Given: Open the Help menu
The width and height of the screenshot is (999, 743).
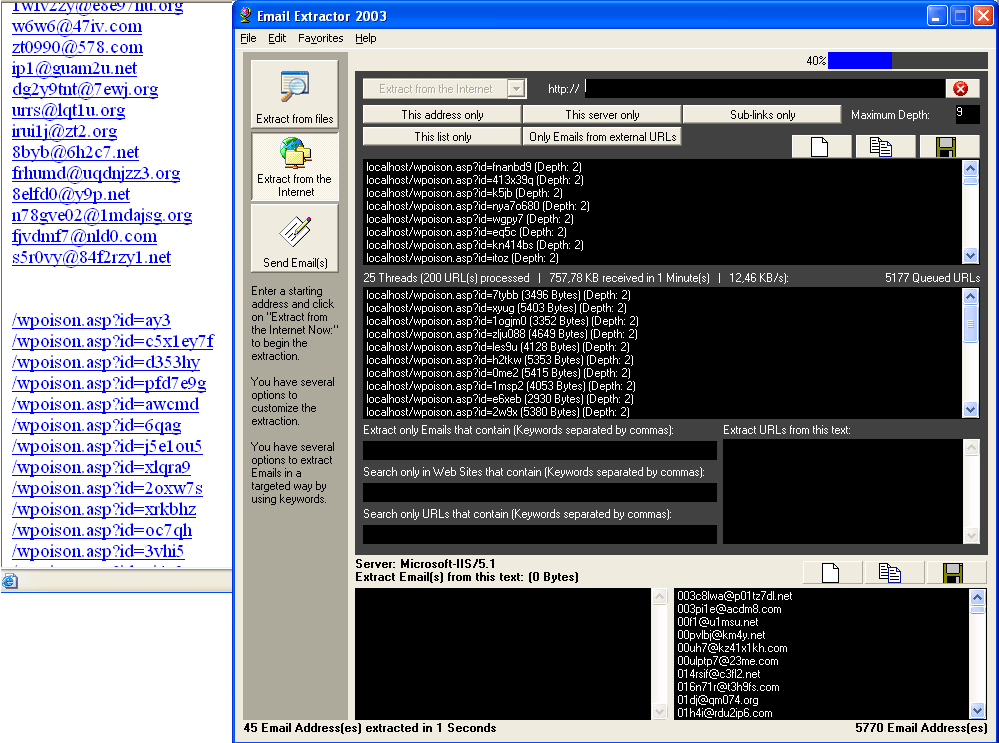Looking at the screenshot, I should pyautogui.click(x=366, y=38).
